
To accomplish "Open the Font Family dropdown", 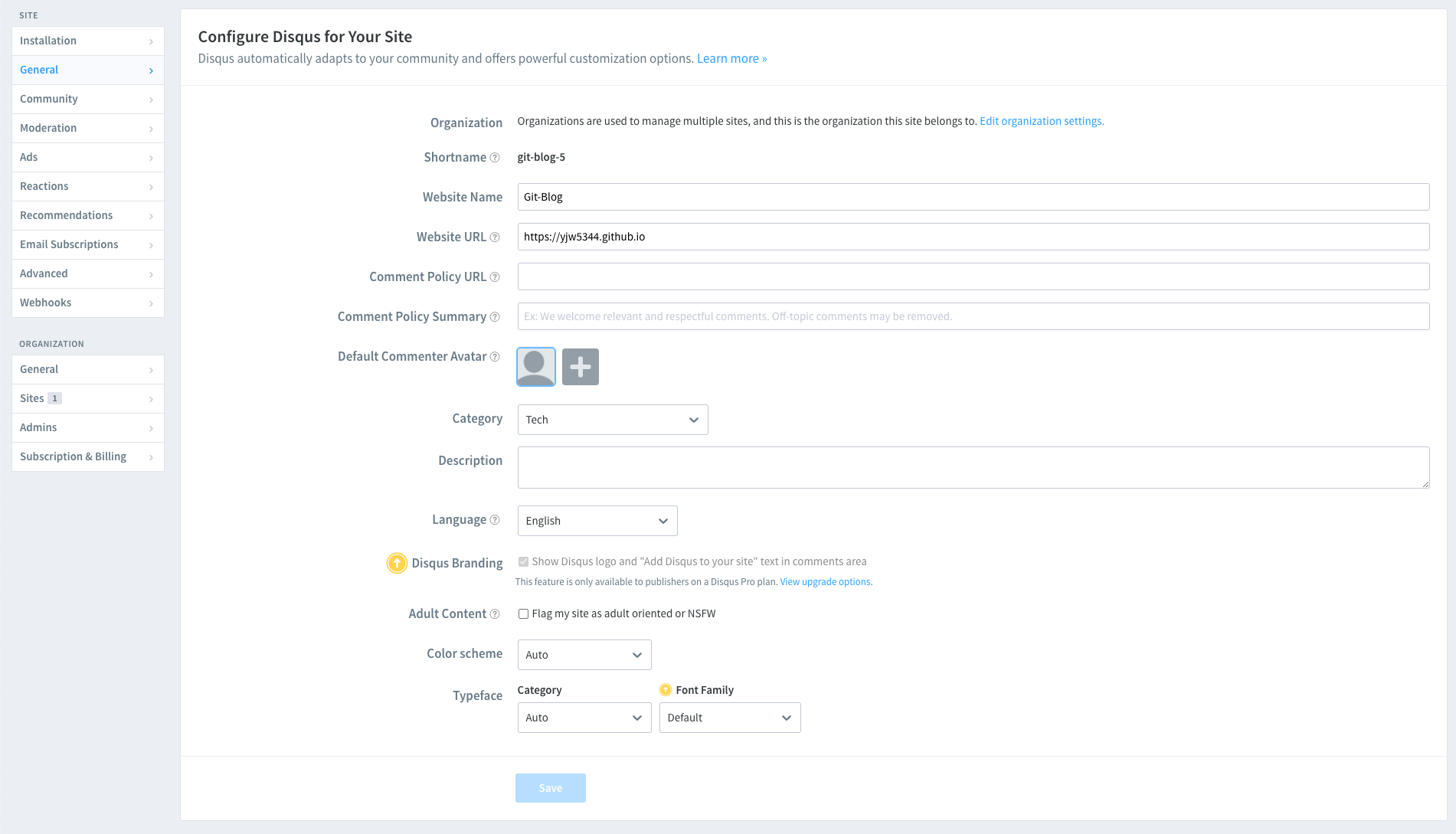I will coord(729,718).
